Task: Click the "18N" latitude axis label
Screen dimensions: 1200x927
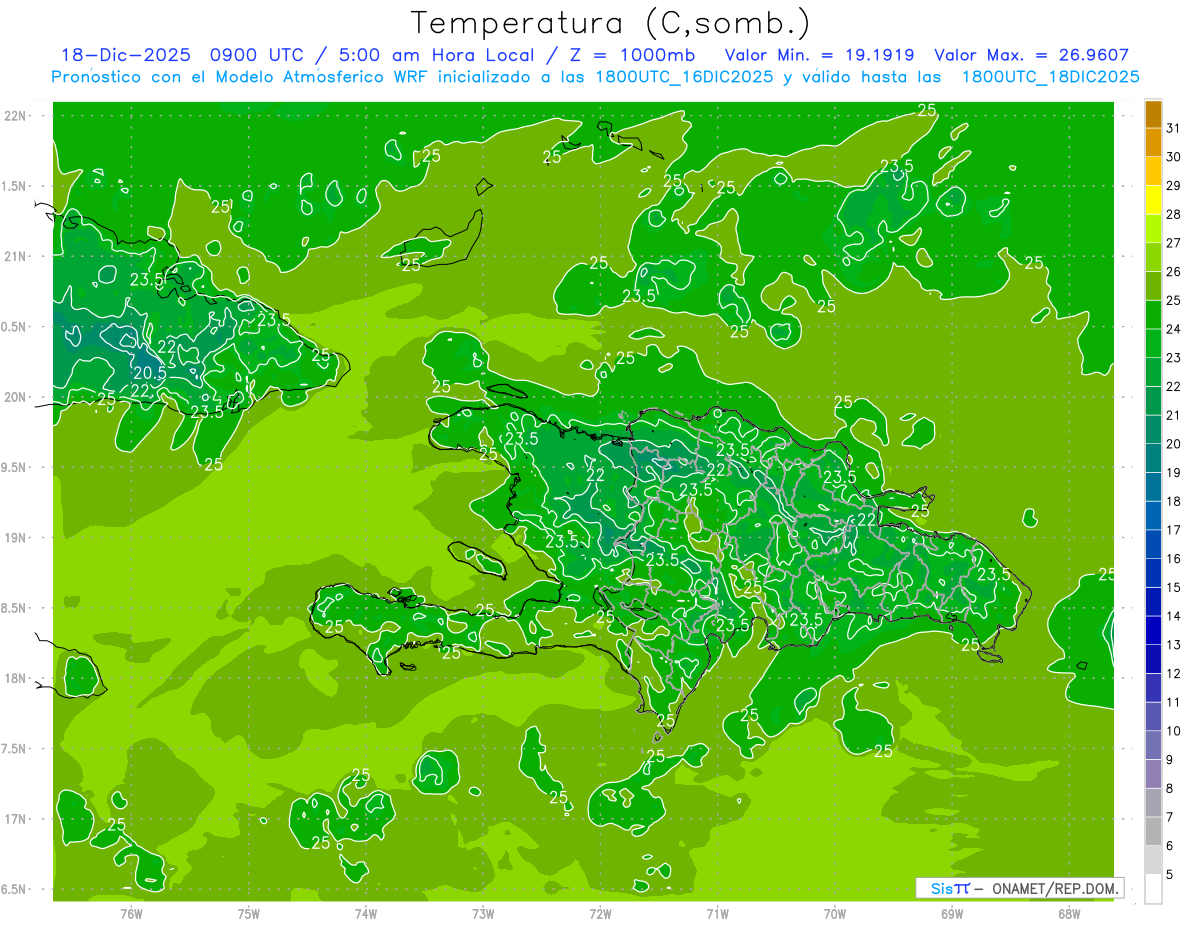Action: pyautogui.click(x=15, y=678)
